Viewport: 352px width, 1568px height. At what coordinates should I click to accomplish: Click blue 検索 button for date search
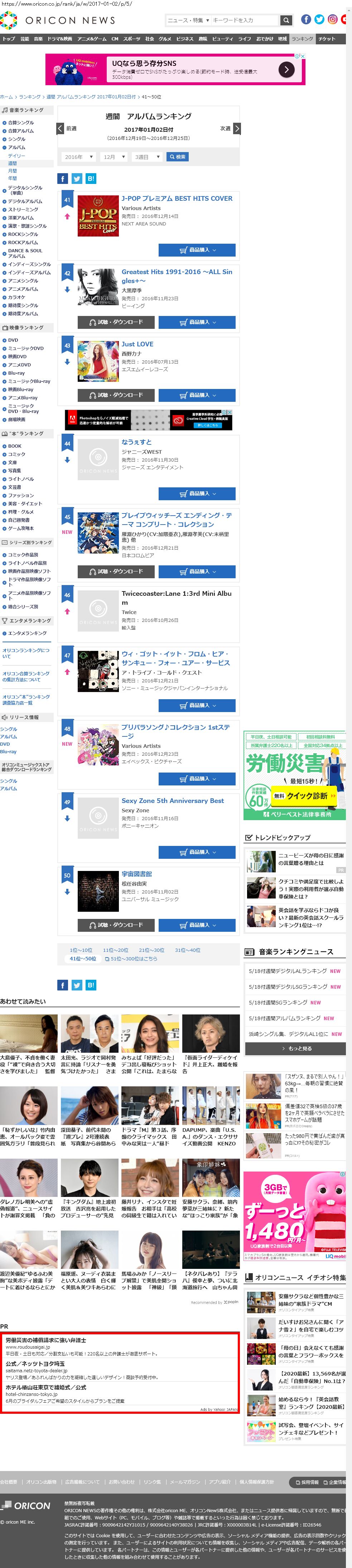tap(177, 157)
